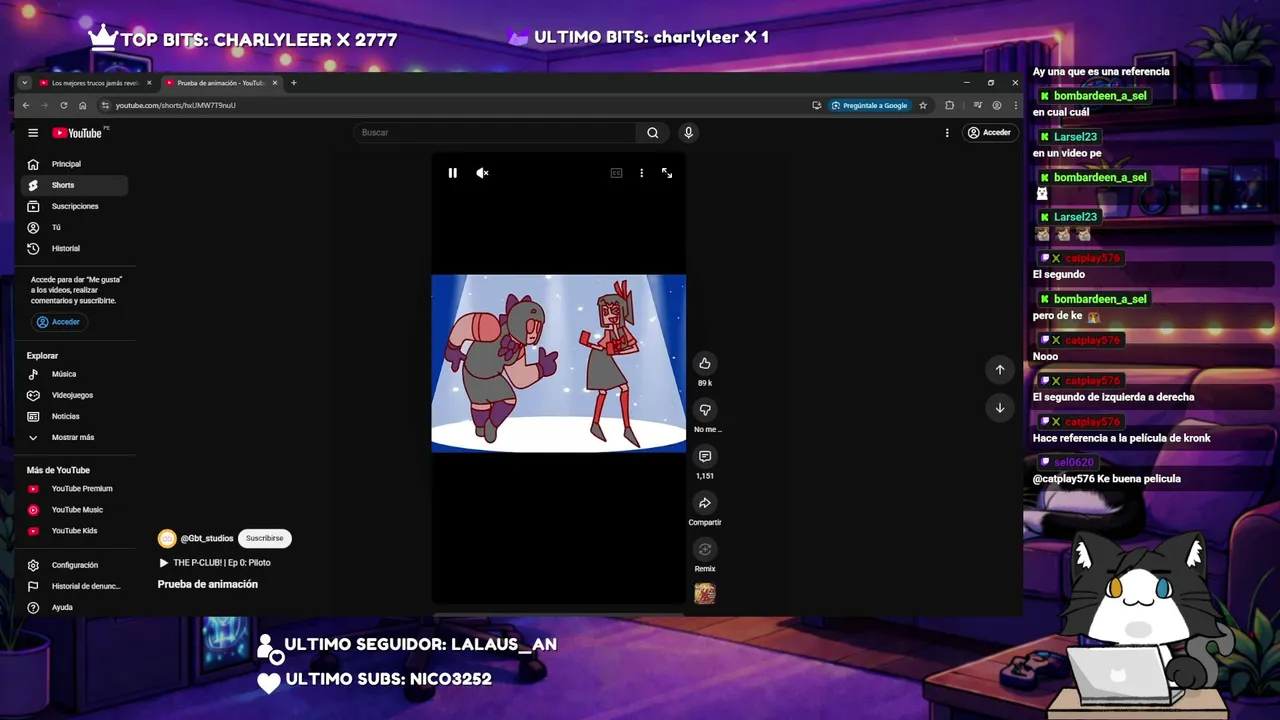Click the search magnifier button
1280x720 pixels.
[x=652, y=133]
